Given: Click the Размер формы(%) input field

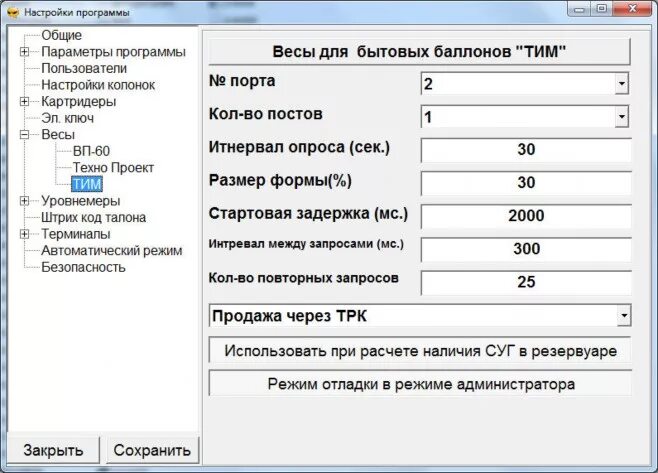Looking at the screenshot, I should [526, 183].
